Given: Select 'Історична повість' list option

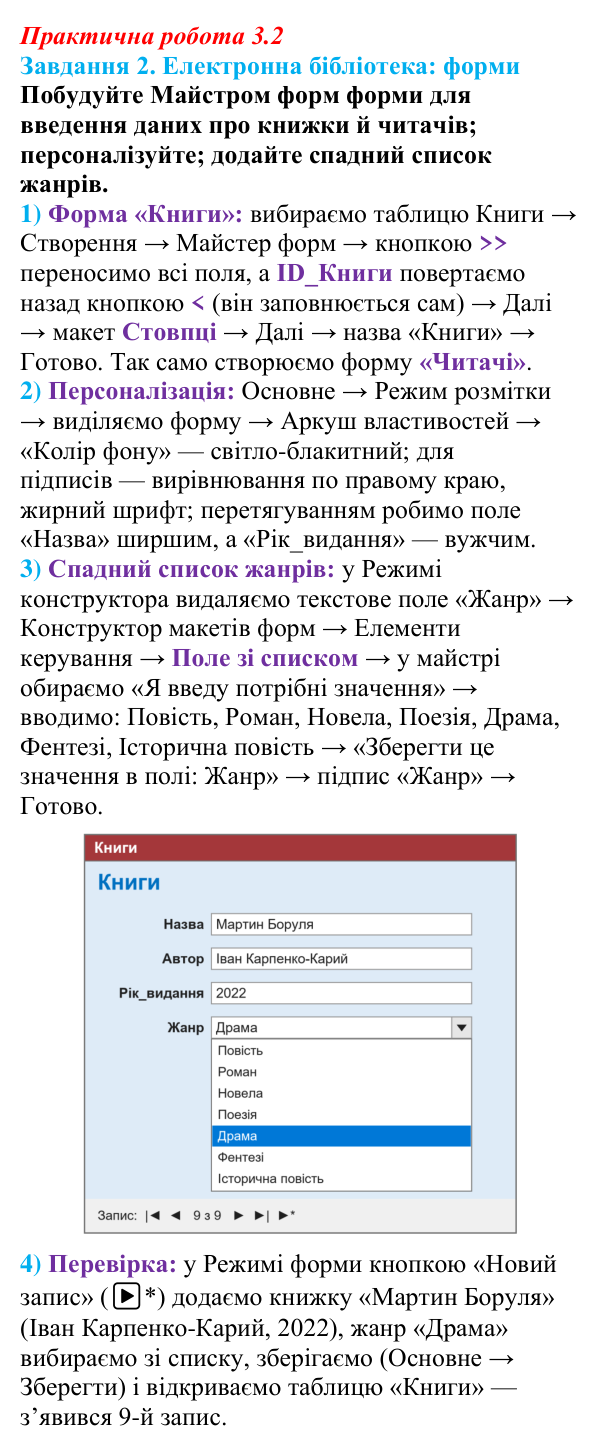Looking at the screenshot, I should point(341,1179).
